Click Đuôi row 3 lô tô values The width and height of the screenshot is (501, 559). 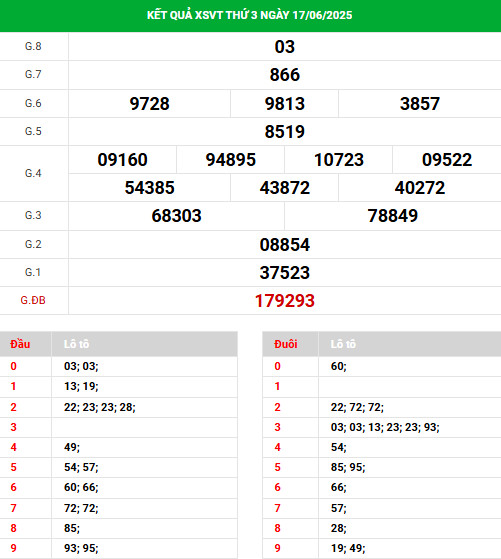click(385, 427)
